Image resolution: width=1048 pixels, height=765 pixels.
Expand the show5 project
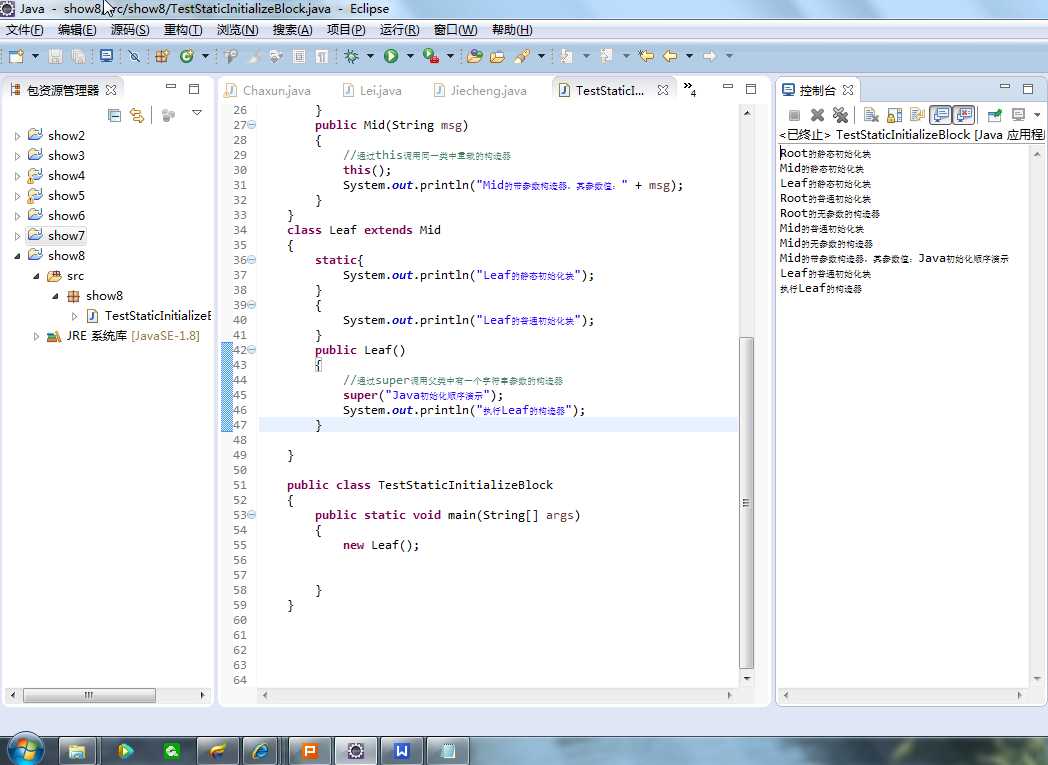(x=17, y=196)
